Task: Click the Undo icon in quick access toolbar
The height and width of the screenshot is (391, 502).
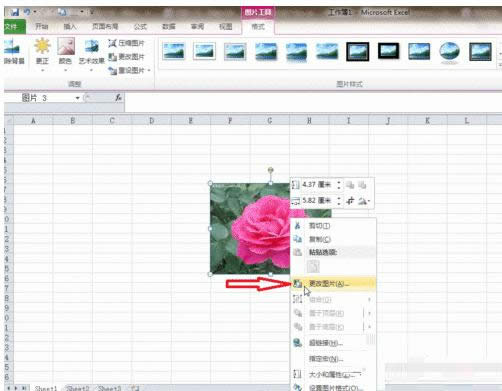Action: click(x=27, y=13)
